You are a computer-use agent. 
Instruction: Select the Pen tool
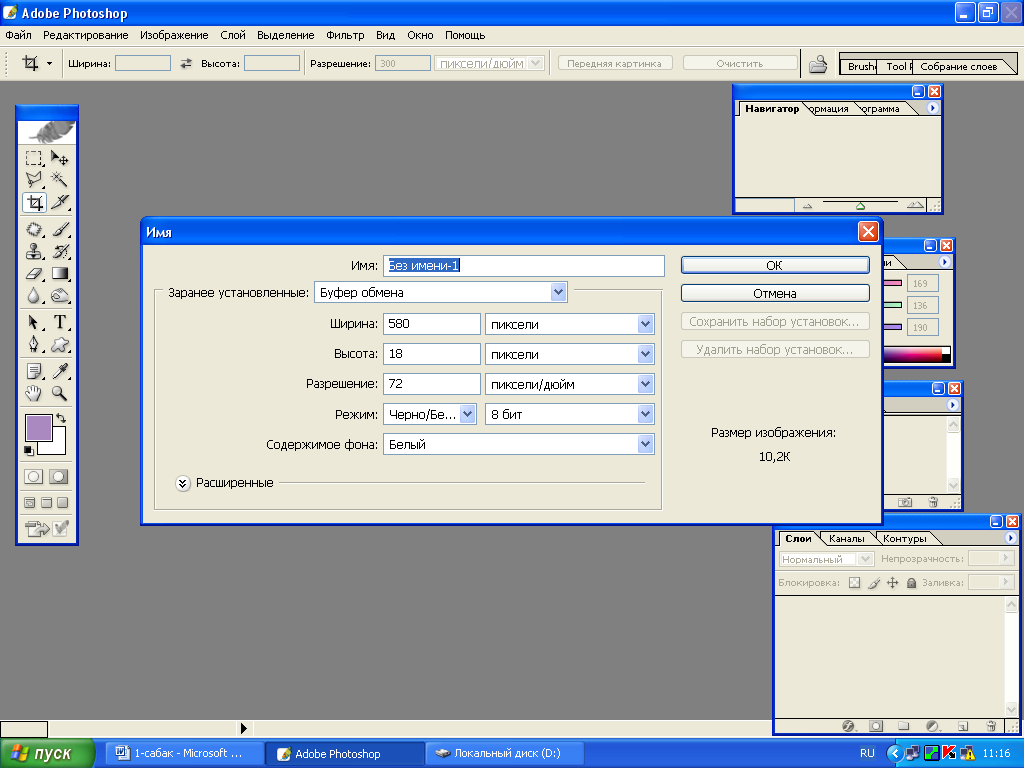pos(34,344)
